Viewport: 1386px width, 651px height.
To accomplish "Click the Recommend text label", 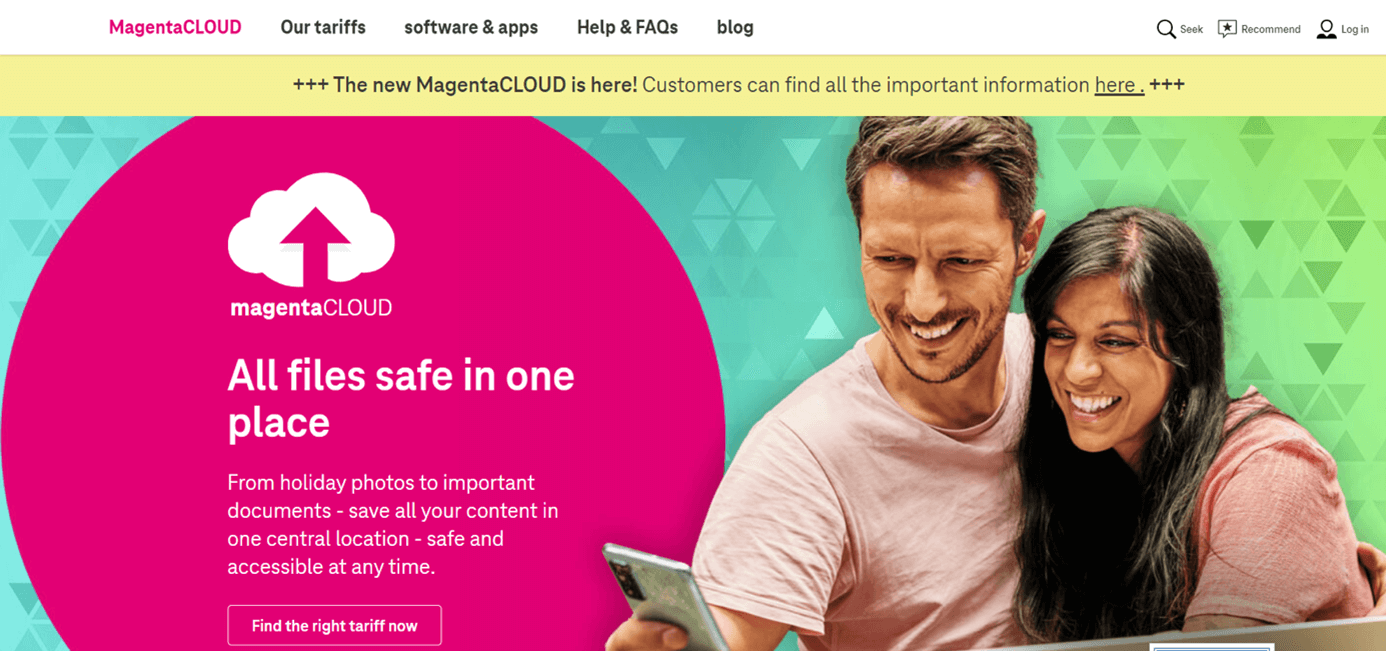I will pos(1270,29).
